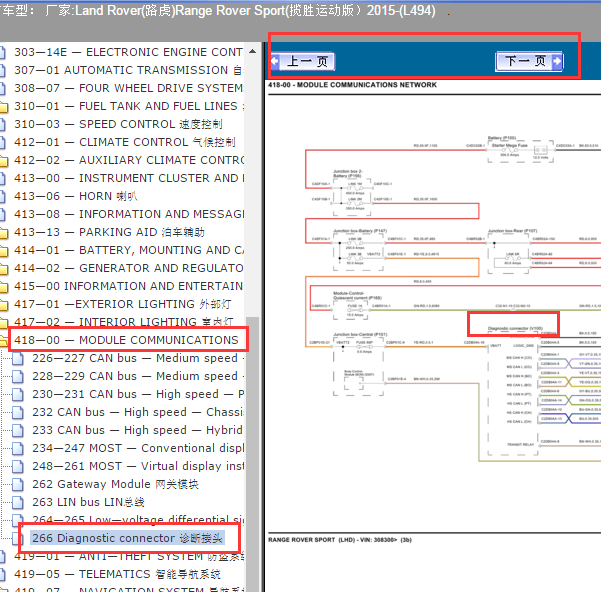
Task: Click page icon beside 234-247 MOST
Action: click(18, 448)
